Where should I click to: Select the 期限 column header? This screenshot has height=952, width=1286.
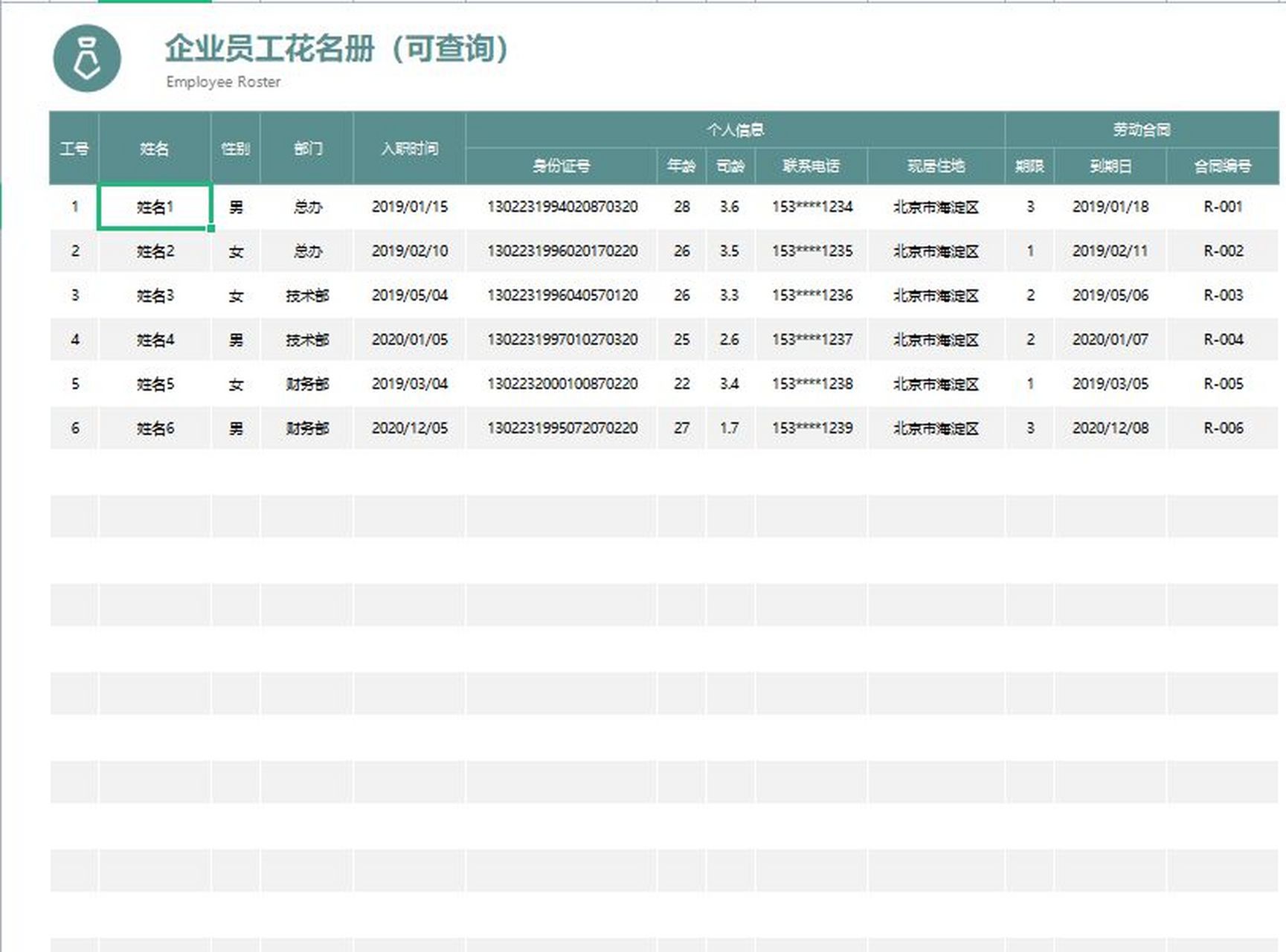1030,166
